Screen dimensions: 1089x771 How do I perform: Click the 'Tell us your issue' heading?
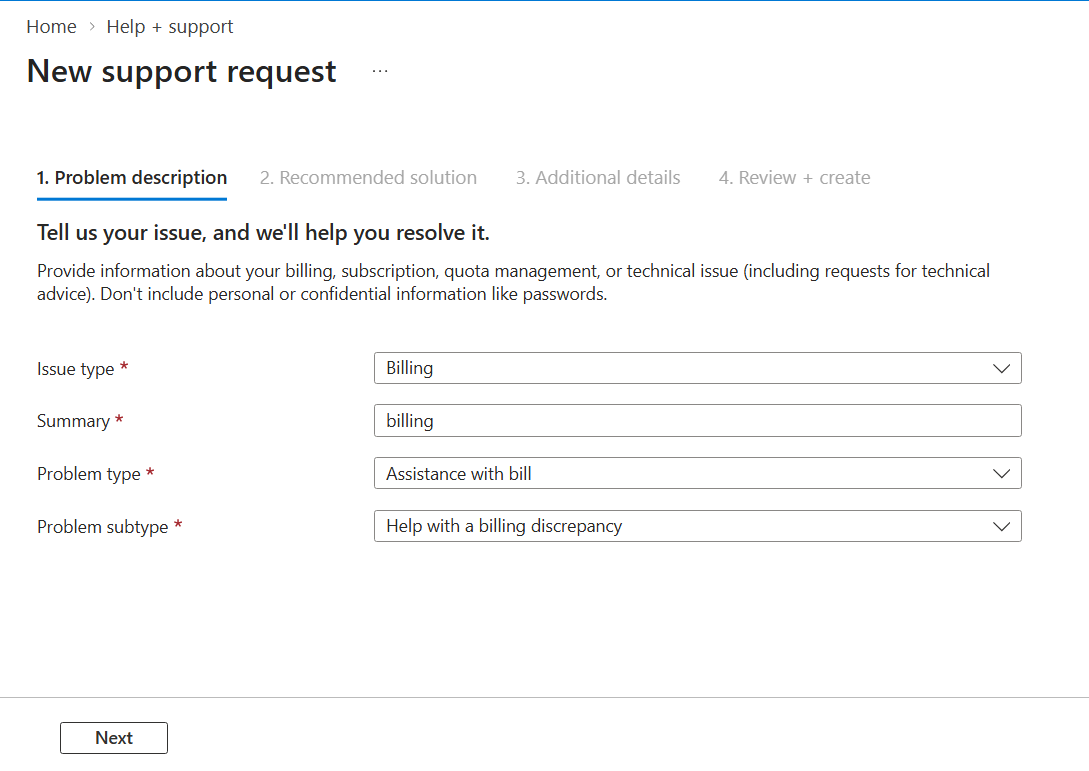(x=263, y=233)
